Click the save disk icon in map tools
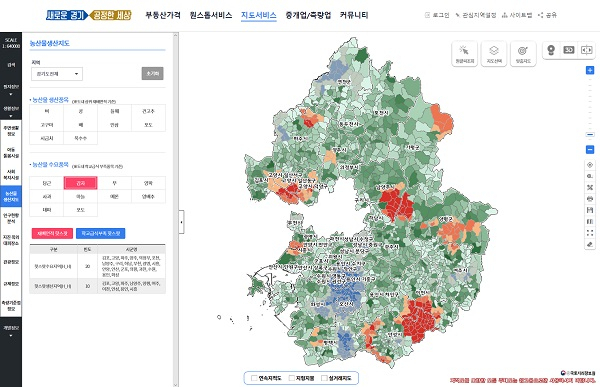The image size is (600, 387). 590,210
